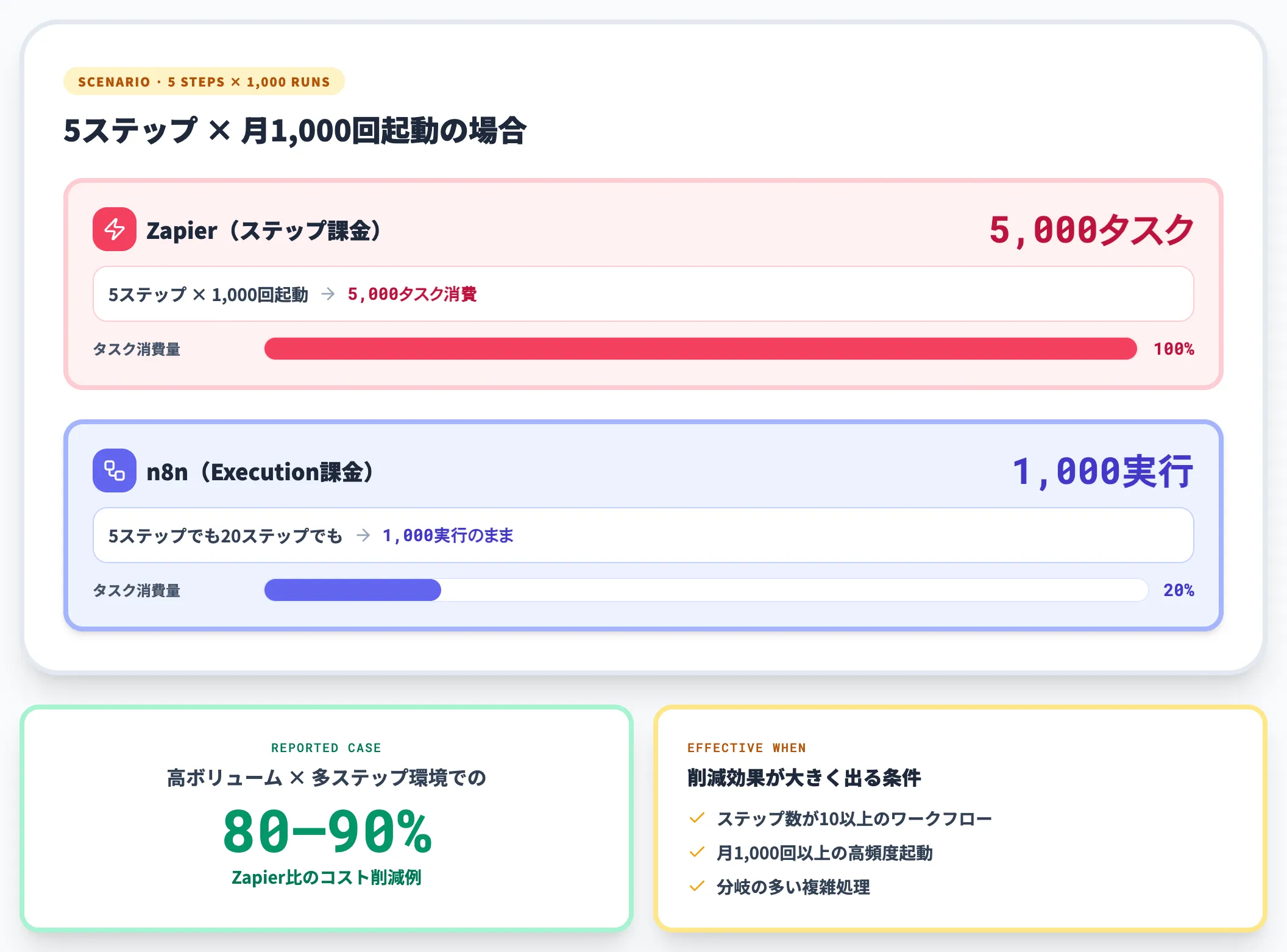
Task: Click checkmark beside ステップ数が10以上のワークフロー
Action: pyautogui.click(x=697, y=818)
